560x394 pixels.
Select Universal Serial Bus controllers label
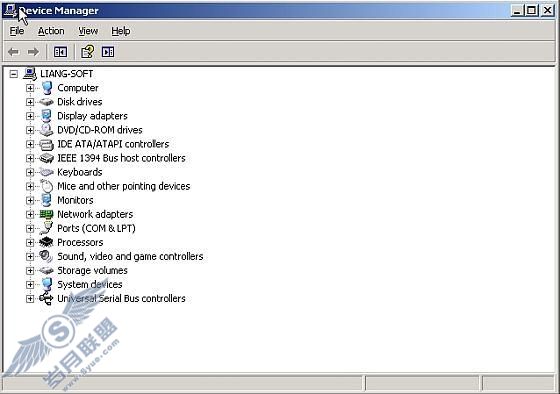(x=121, y=299)
